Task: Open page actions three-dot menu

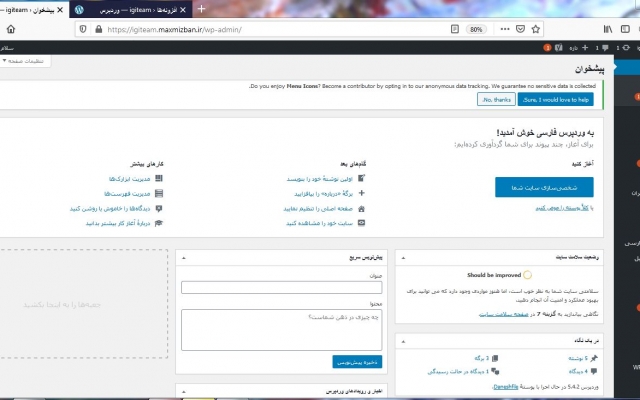Action: tap(505, 29)
